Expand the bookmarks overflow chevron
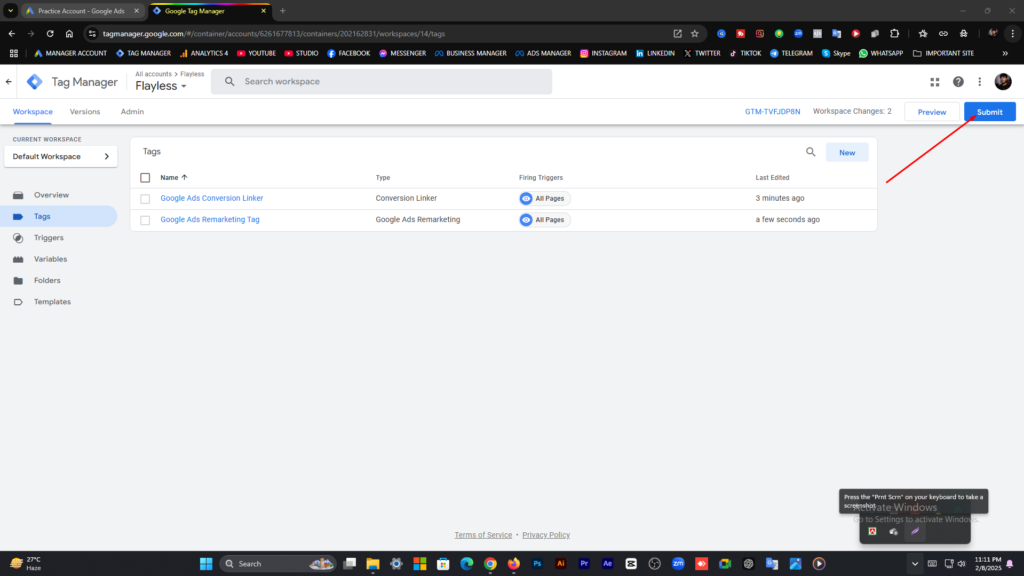The width and height of the screenshot is (1024, 576). tap(1005, 54)
